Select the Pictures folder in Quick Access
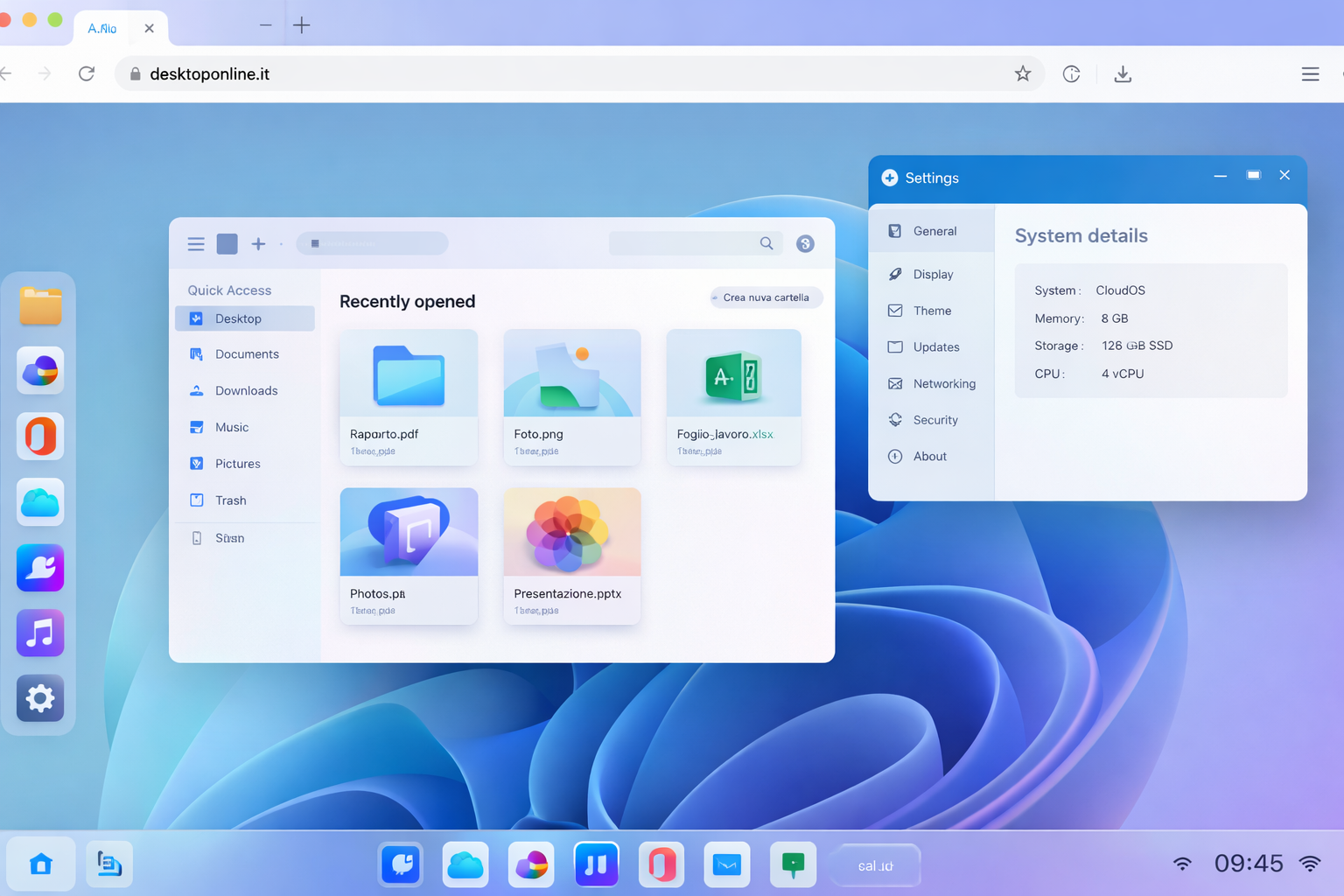 [237, 463]
